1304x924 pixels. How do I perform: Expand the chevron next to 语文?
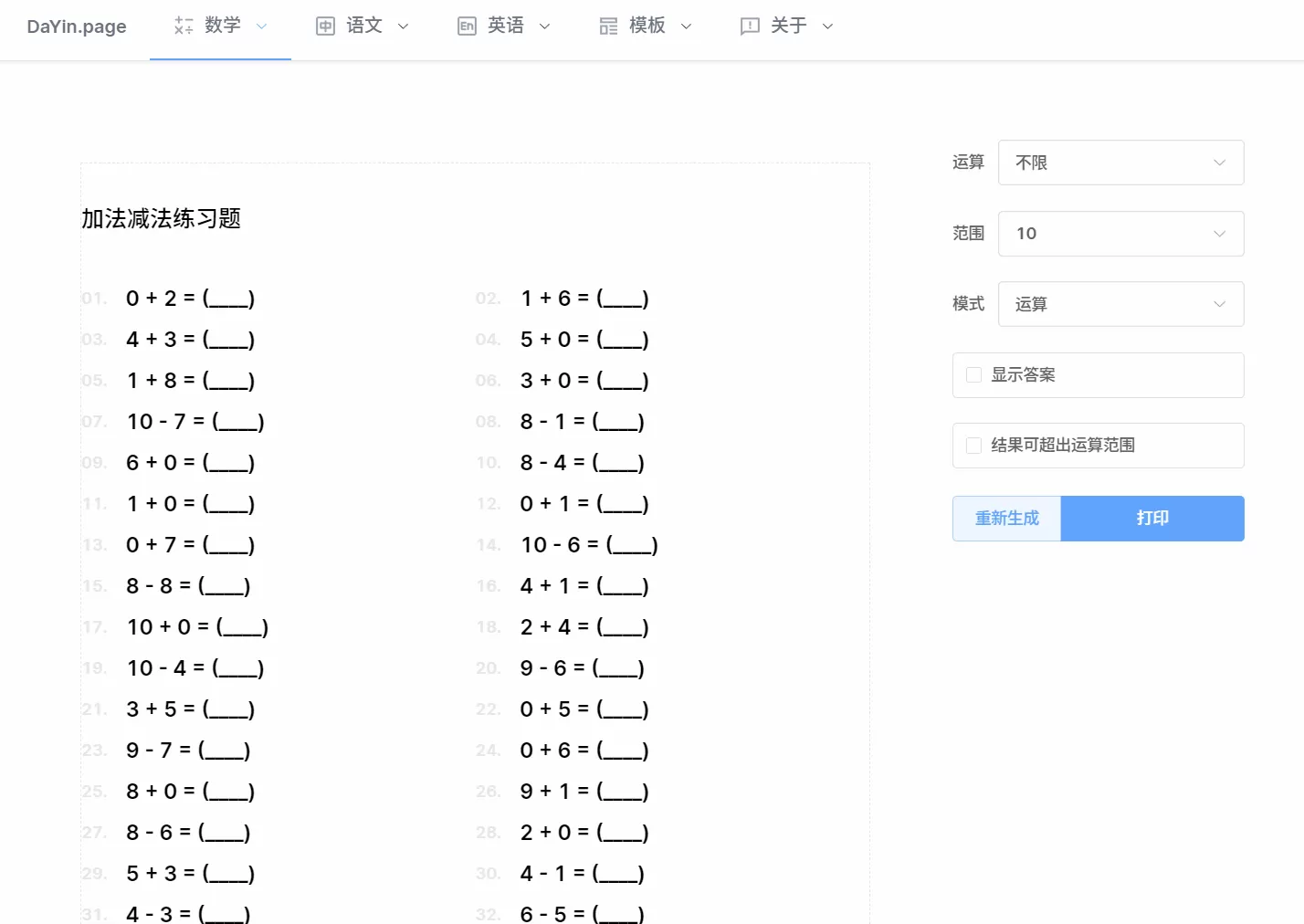tap(404, 26)
